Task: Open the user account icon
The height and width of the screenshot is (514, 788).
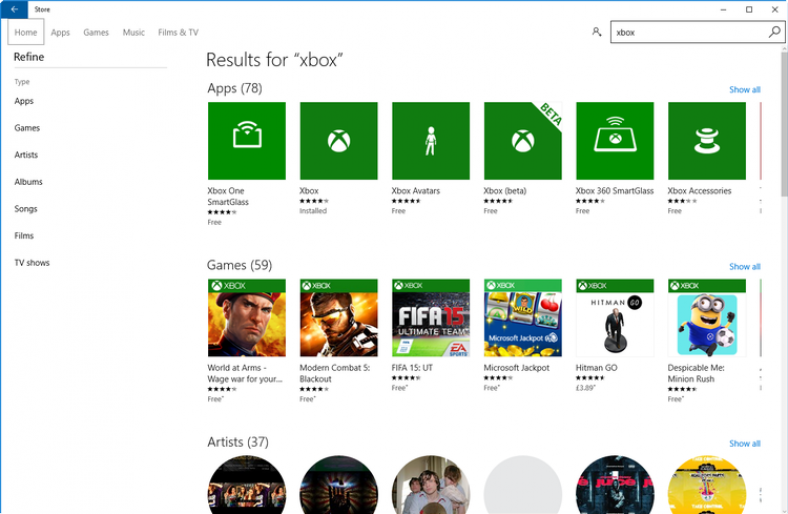Action: [x=597, y=32]
